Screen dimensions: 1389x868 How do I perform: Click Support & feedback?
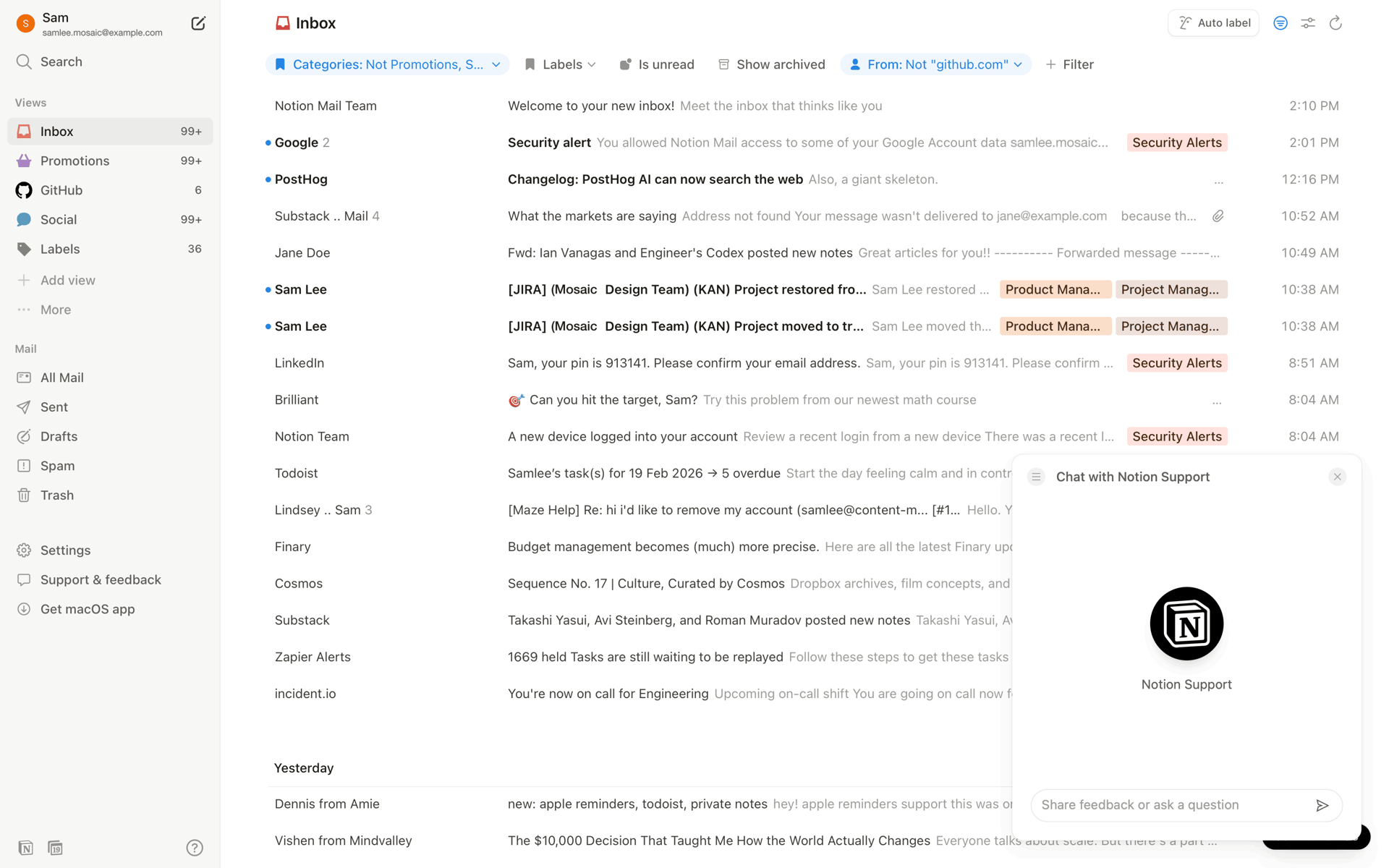(x=110, y=579)
